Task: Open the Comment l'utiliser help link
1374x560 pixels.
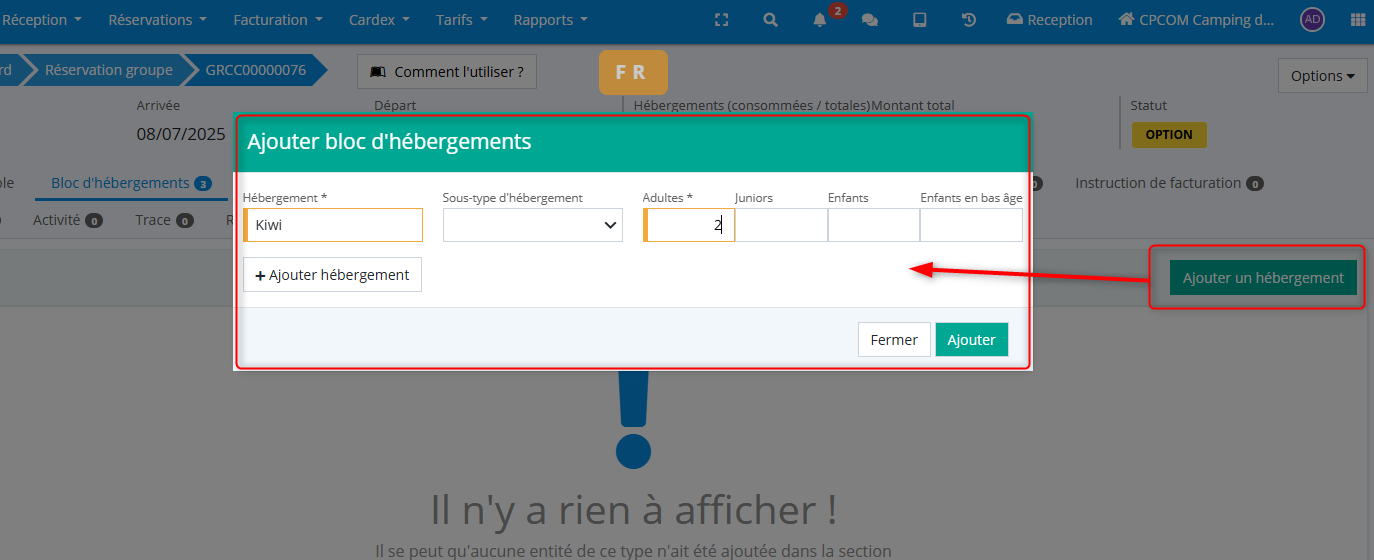Action: pyautogui.click(x=447, y=72)
